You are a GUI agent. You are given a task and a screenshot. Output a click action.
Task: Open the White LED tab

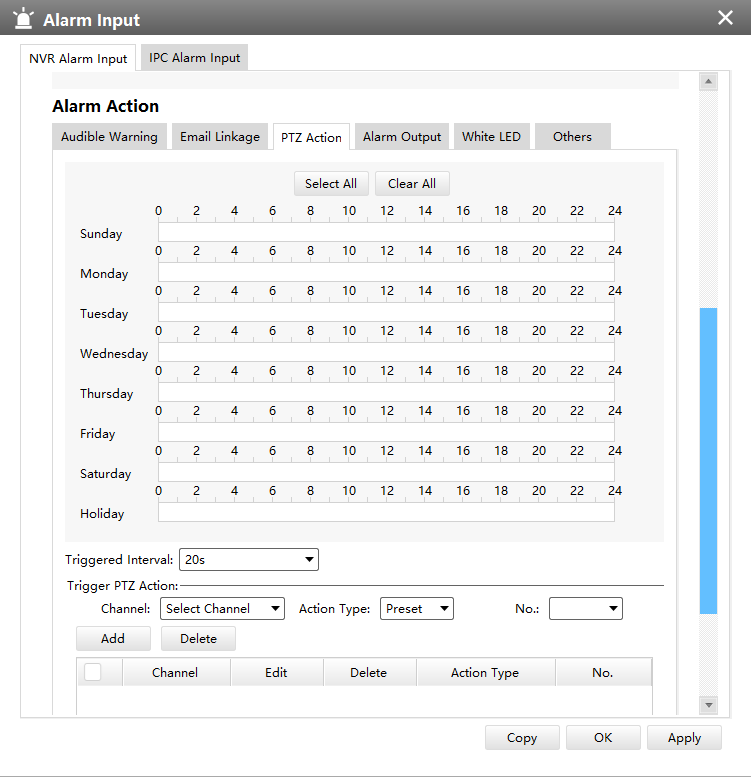[x=491, y=137]
